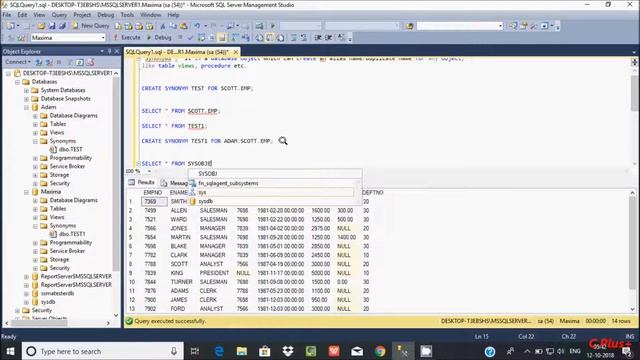Open the File menu
The image size is (640, 360).
7,15
